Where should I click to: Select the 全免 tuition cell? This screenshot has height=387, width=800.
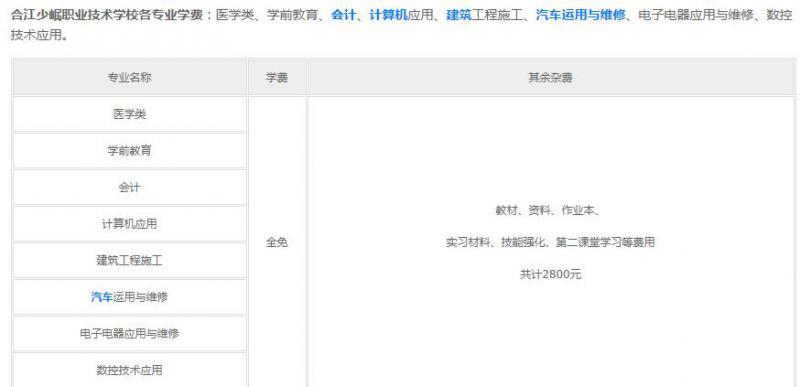(x=277, y=243)
